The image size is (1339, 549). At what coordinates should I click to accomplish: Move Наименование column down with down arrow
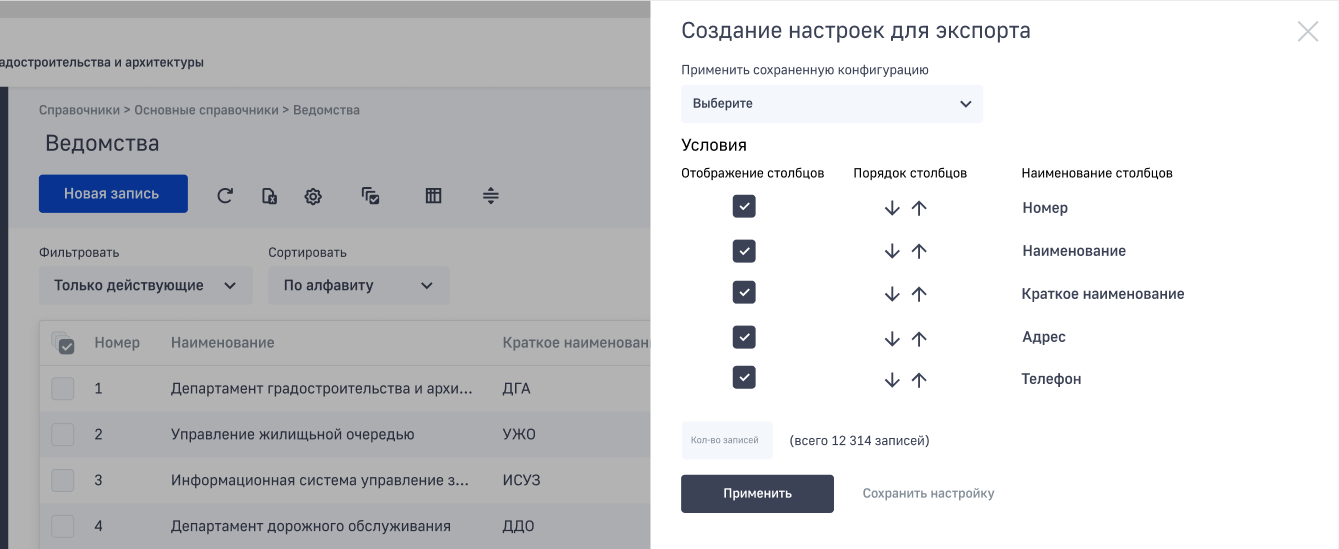tap(892, 252)
